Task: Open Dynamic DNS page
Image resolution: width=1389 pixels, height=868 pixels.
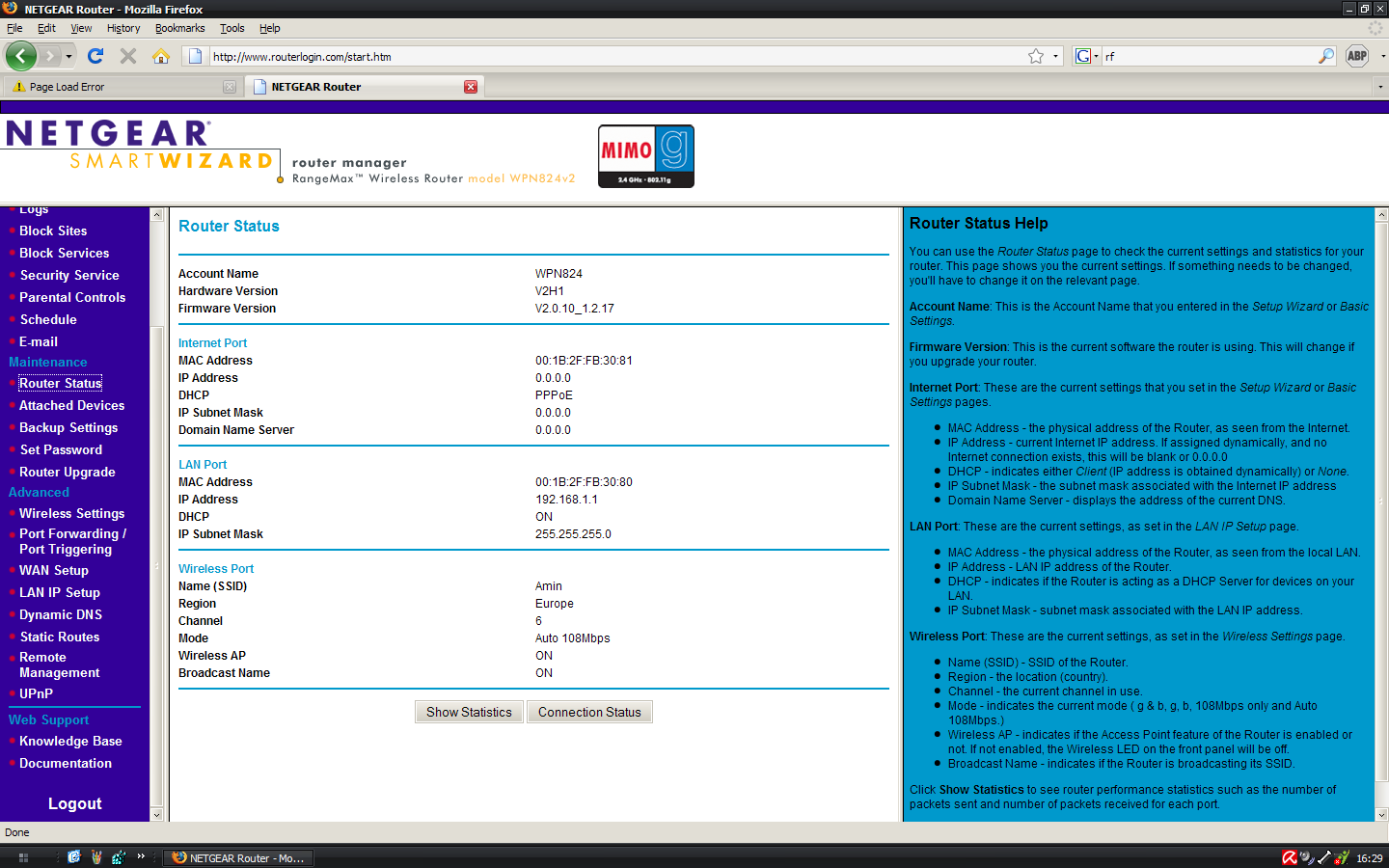Action: pos(61,614)
